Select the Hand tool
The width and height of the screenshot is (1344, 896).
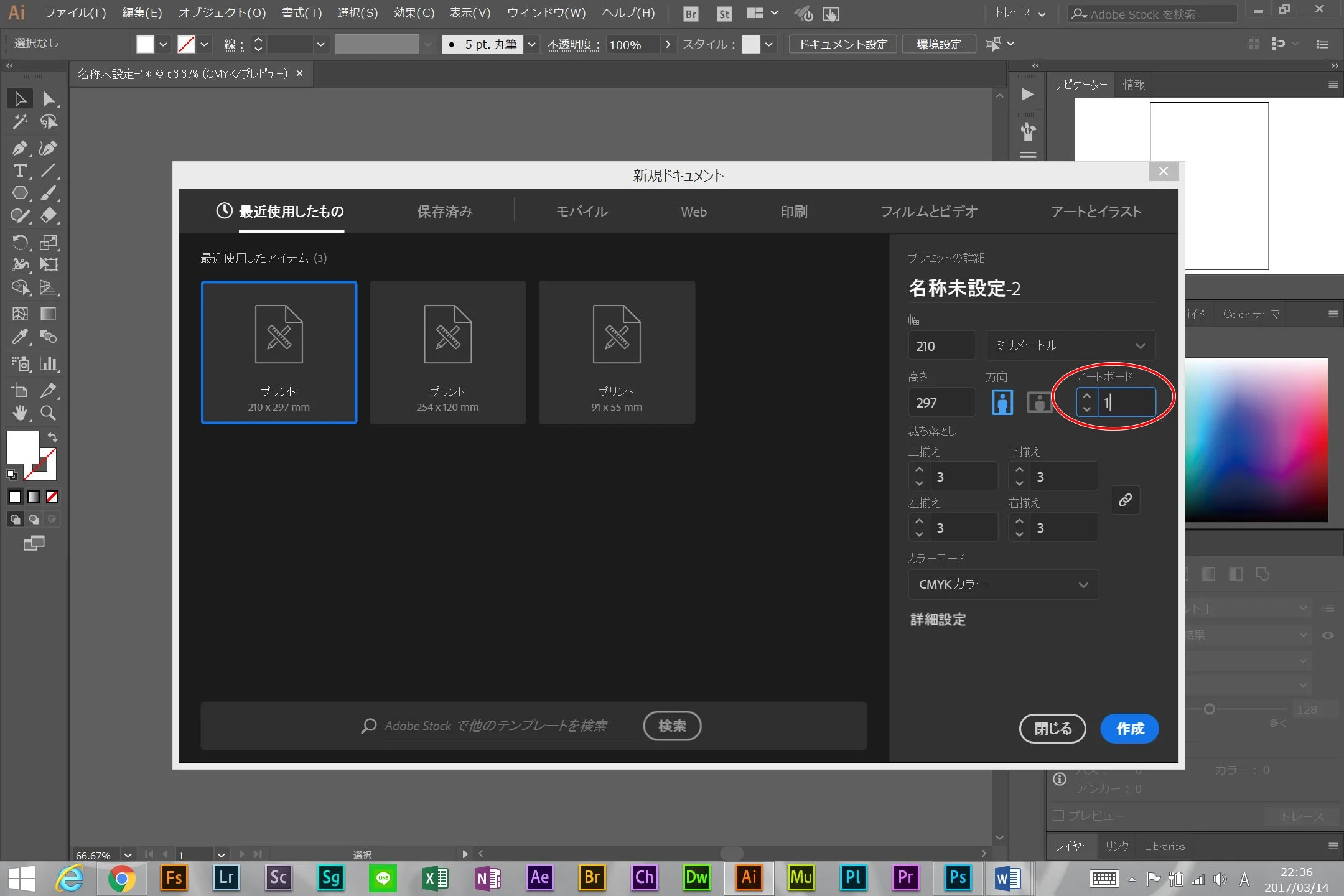[19, 413]
